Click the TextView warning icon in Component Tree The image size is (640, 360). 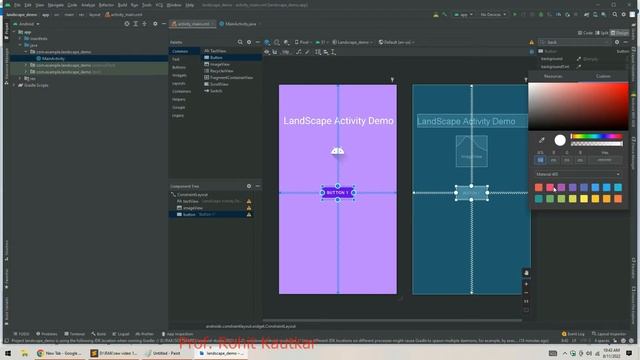249,201
